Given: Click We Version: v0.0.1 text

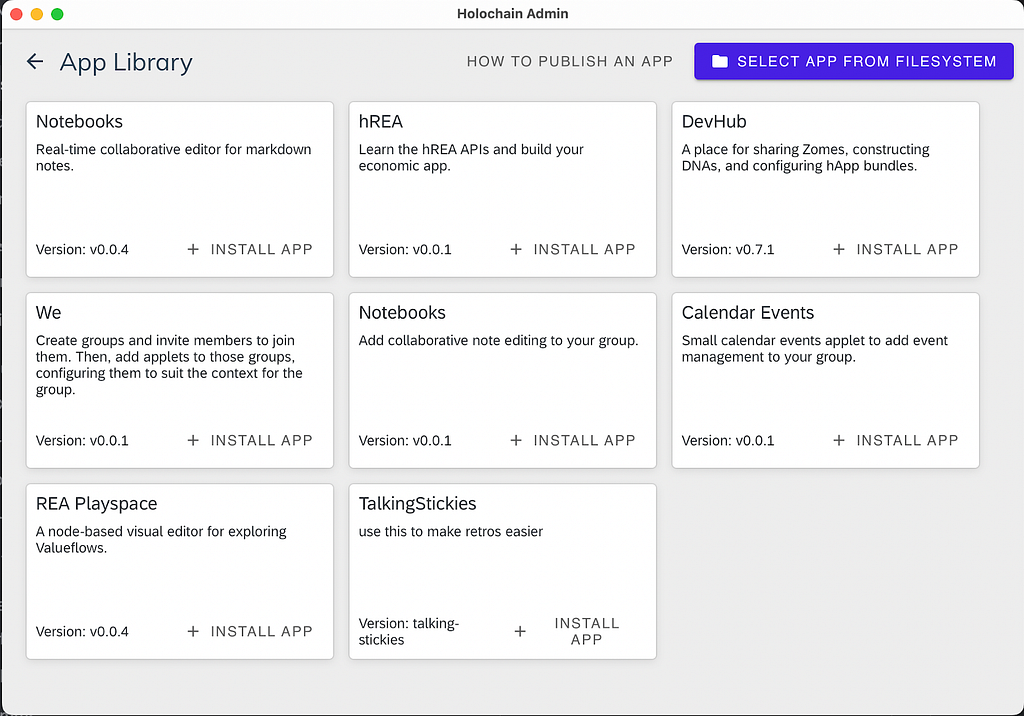Looking at the screenshot, I should pos(82,441).
